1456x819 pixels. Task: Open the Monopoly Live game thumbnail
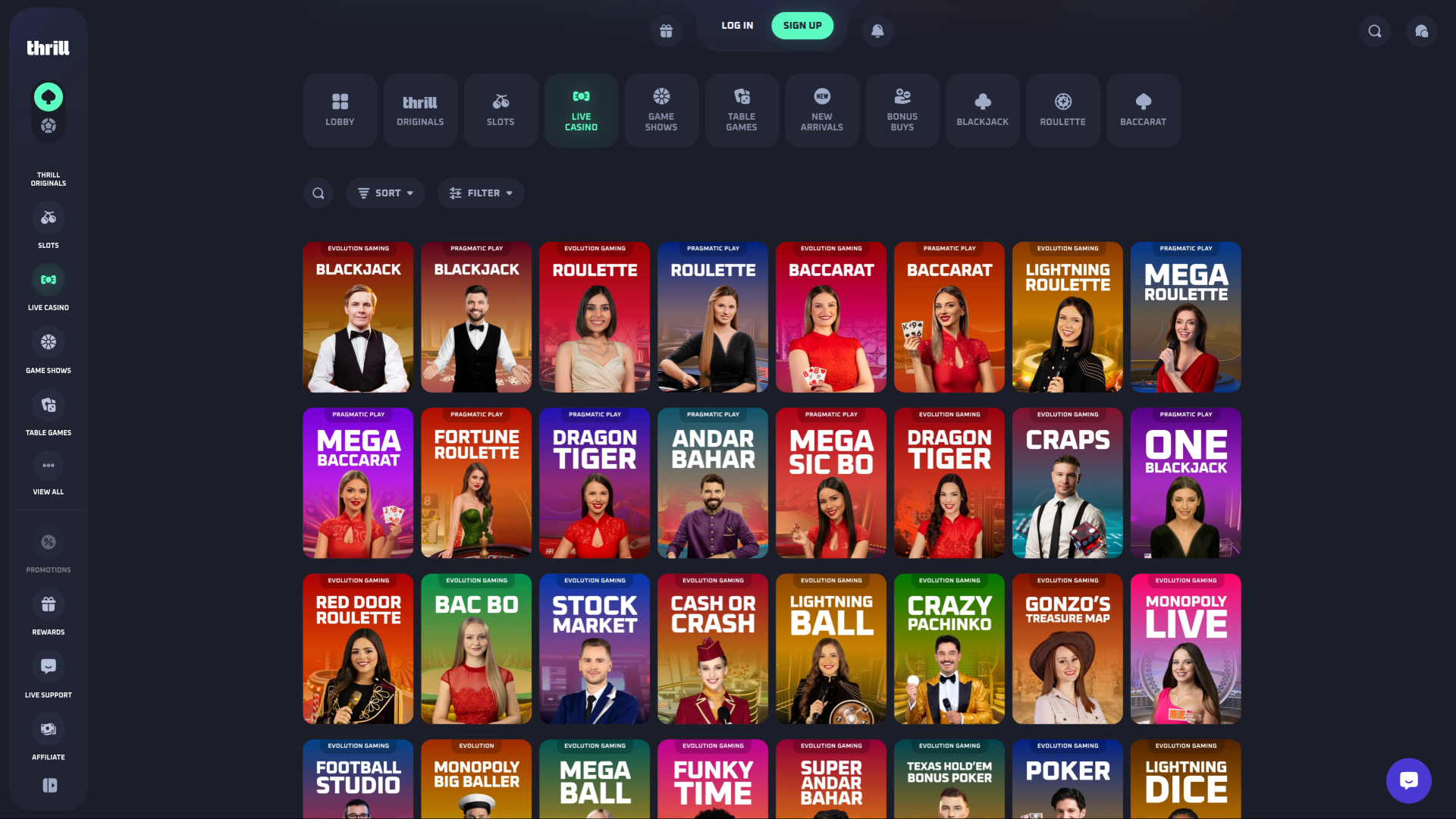(1185, 648)
